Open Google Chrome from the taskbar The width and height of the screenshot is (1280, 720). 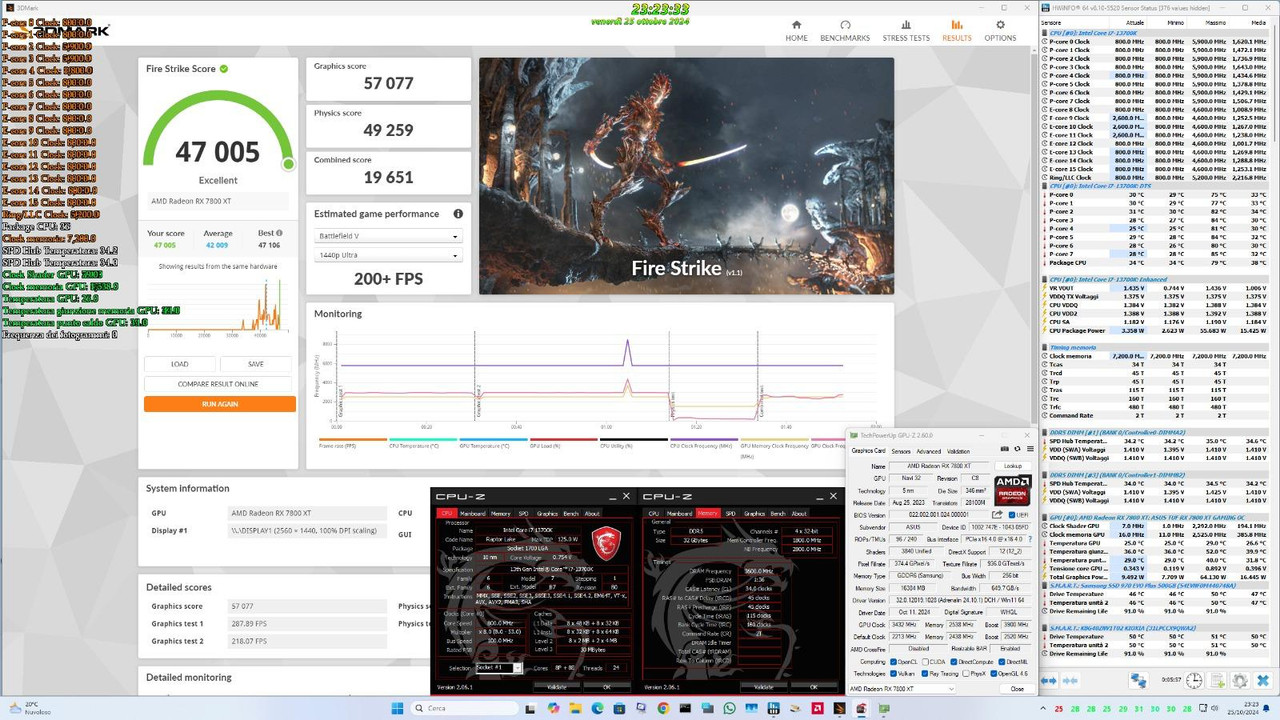point(663,708)
